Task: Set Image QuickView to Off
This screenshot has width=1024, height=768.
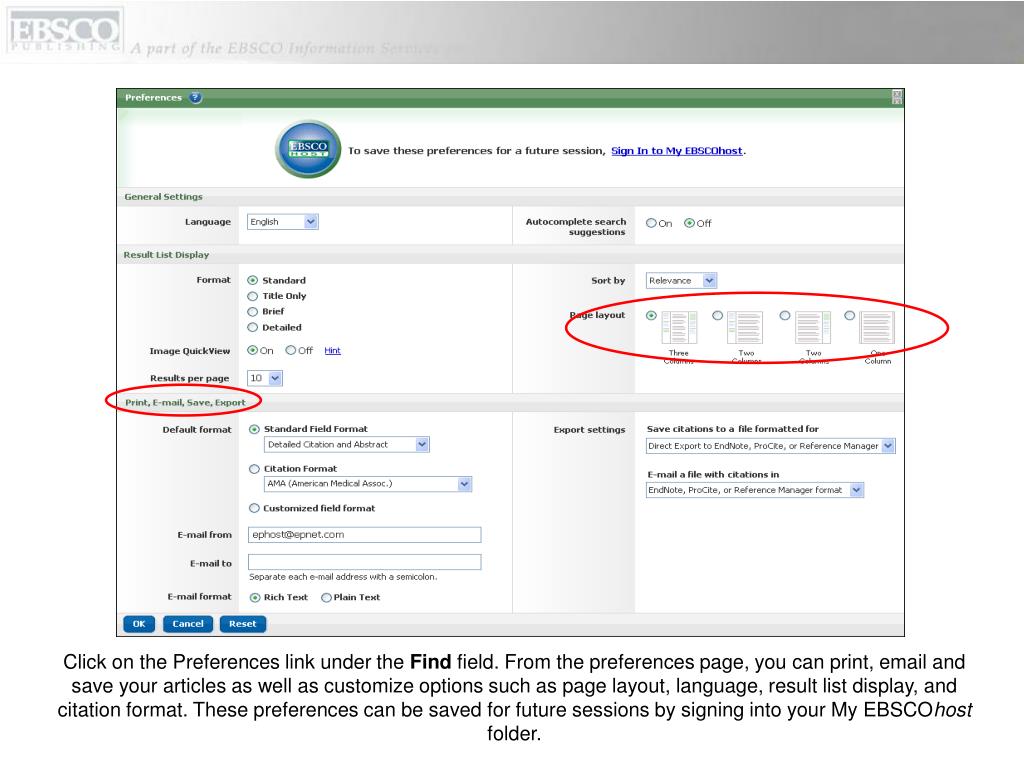Action: point(291,351)
